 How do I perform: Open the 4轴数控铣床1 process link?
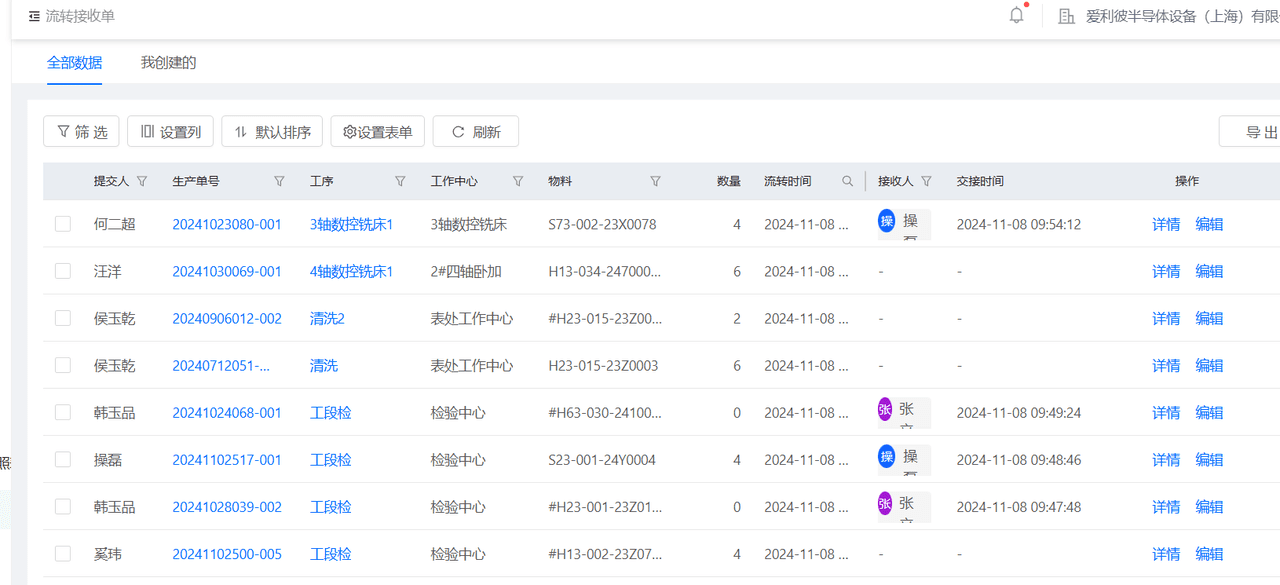(x=352, y=271)
